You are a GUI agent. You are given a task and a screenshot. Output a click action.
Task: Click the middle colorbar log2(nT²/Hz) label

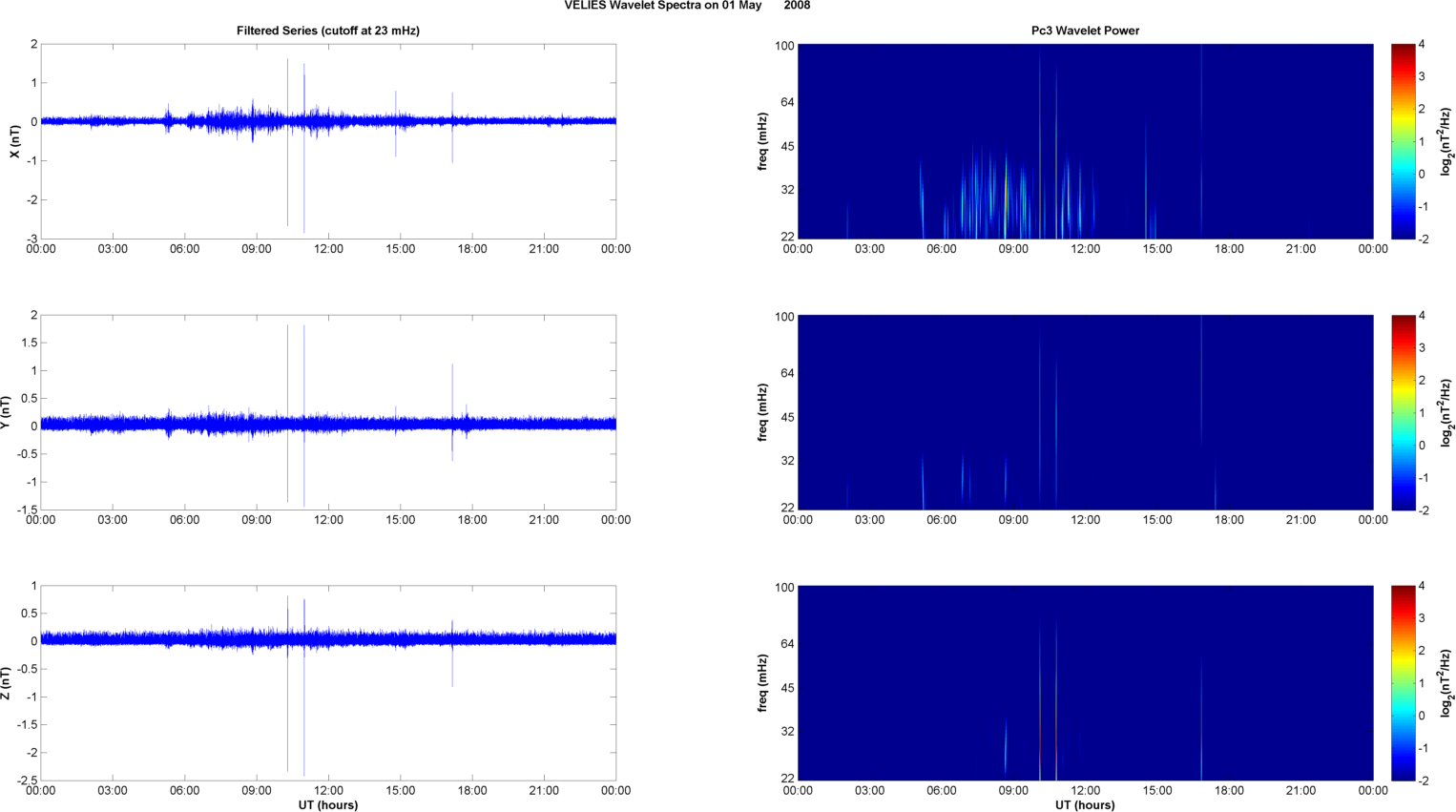pos(1446,412)
